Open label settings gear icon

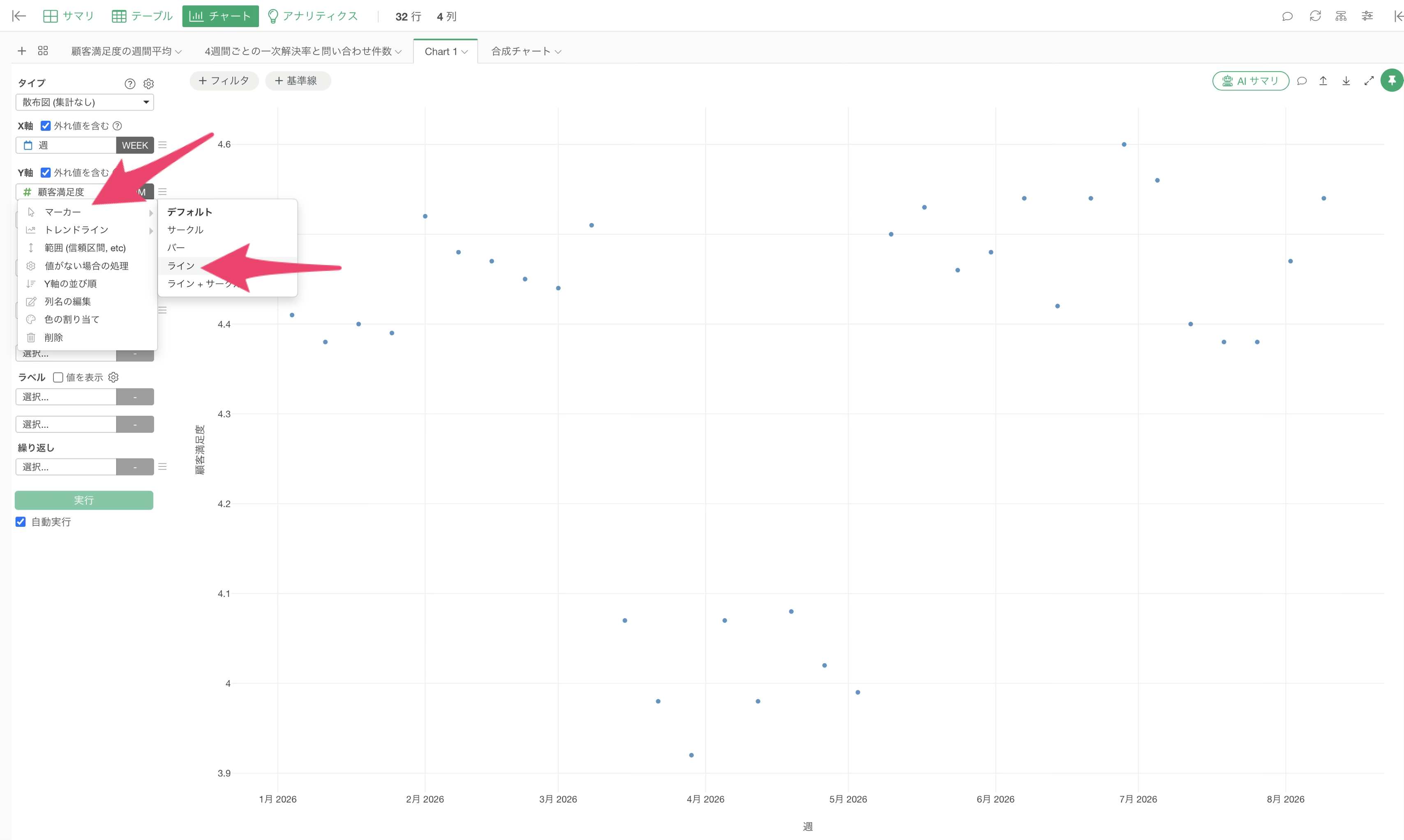point(113,377)
